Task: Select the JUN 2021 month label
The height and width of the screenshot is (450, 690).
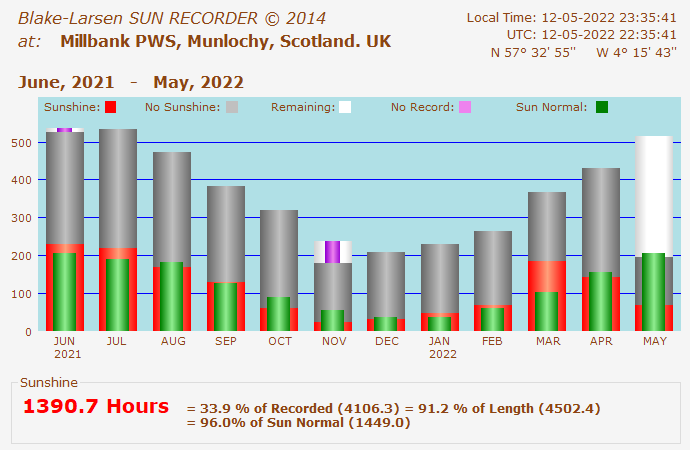Action: 67,348
